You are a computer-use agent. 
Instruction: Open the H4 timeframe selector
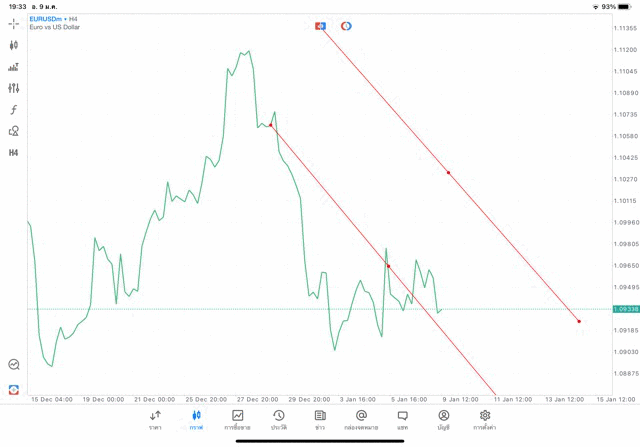point(13,153)
